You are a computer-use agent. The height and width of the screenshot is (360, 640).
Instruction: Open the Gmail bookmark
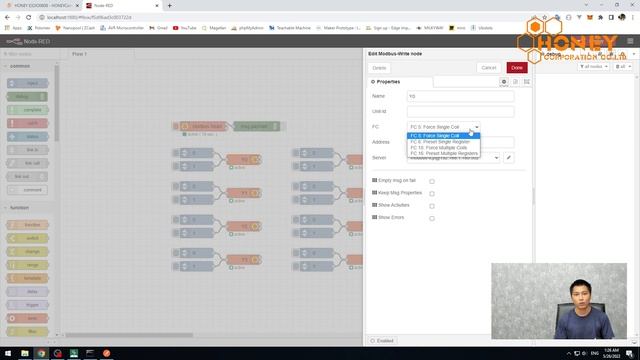pos(158,28)
